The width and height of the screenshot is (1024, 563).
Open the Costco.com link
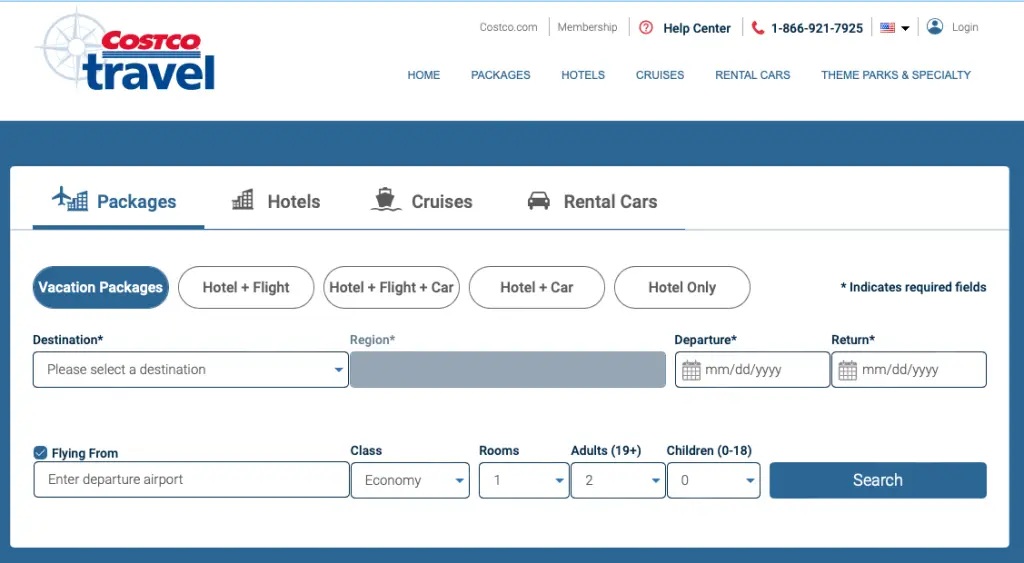coord(509,27)
